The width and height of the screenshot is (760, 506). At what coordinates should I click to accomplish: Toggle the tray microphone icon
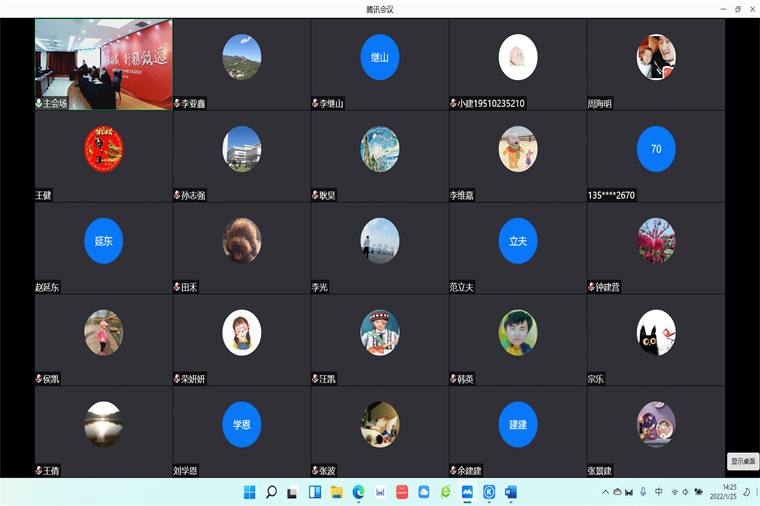pos(644,492)
